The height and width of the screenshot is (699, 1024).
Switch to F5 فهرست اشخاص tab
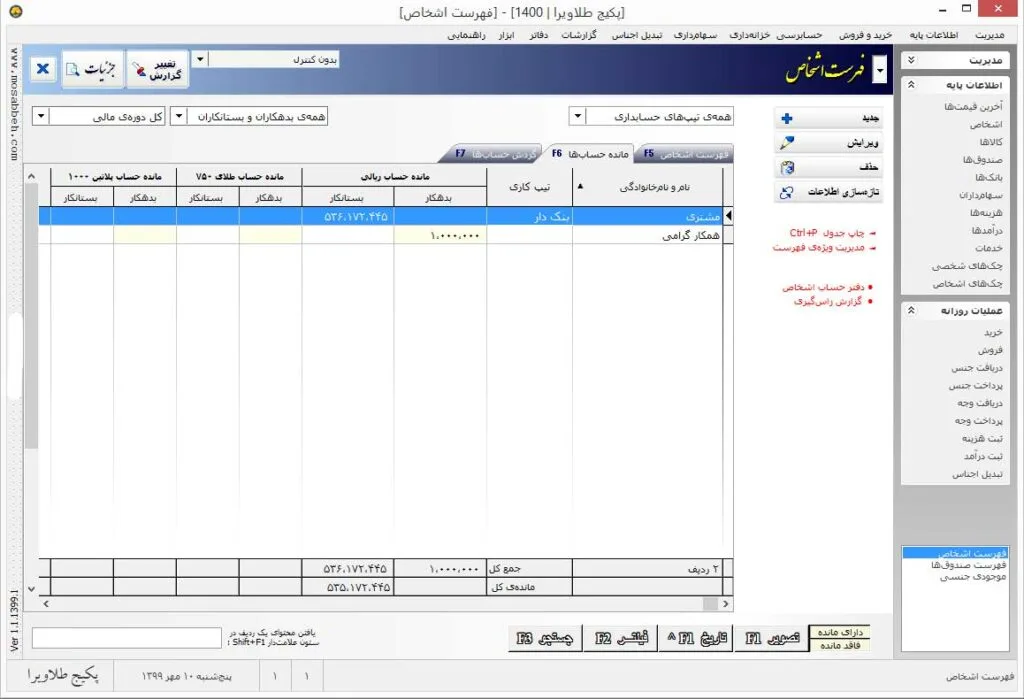(686, 154)
